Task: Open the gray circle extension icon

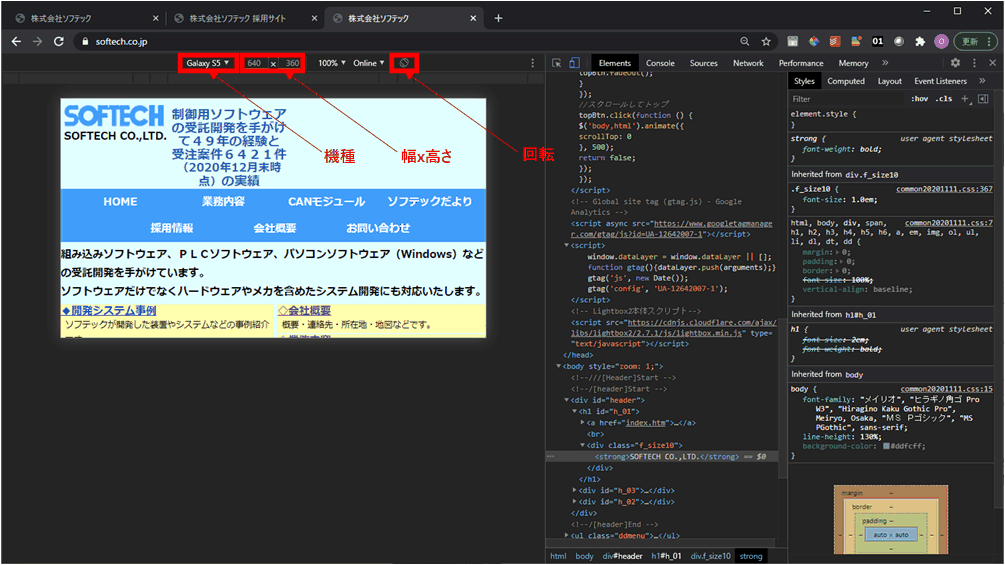Action: point(899,42)
